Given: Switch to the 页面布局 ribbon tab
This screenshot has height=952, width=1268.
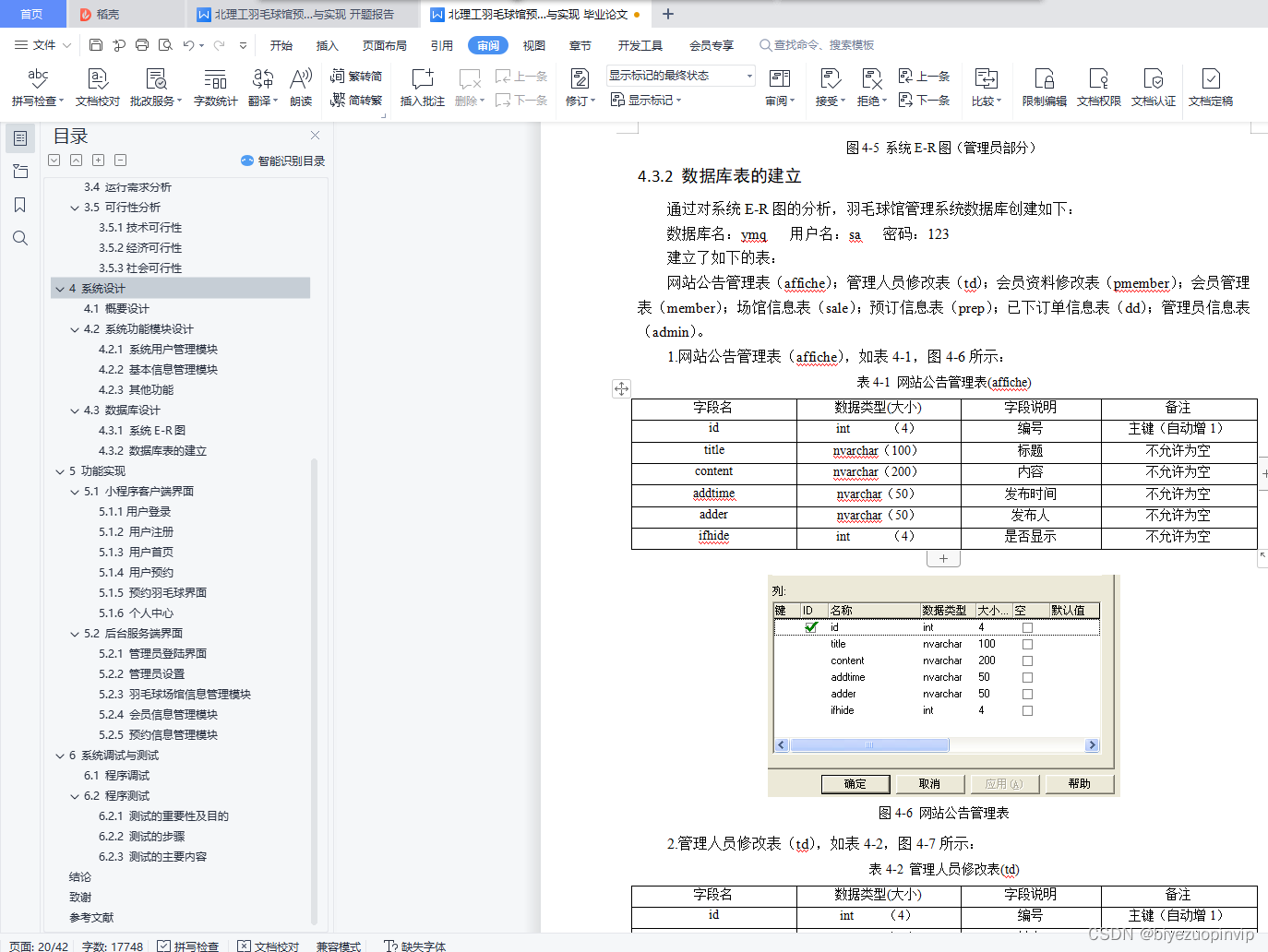Looking at the screenshot, I should 385,45.
